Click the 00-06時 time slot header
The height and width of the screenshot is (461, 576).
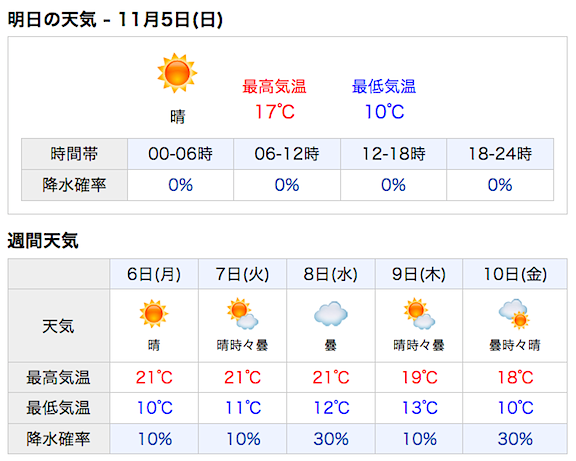[x=180, y=154]
